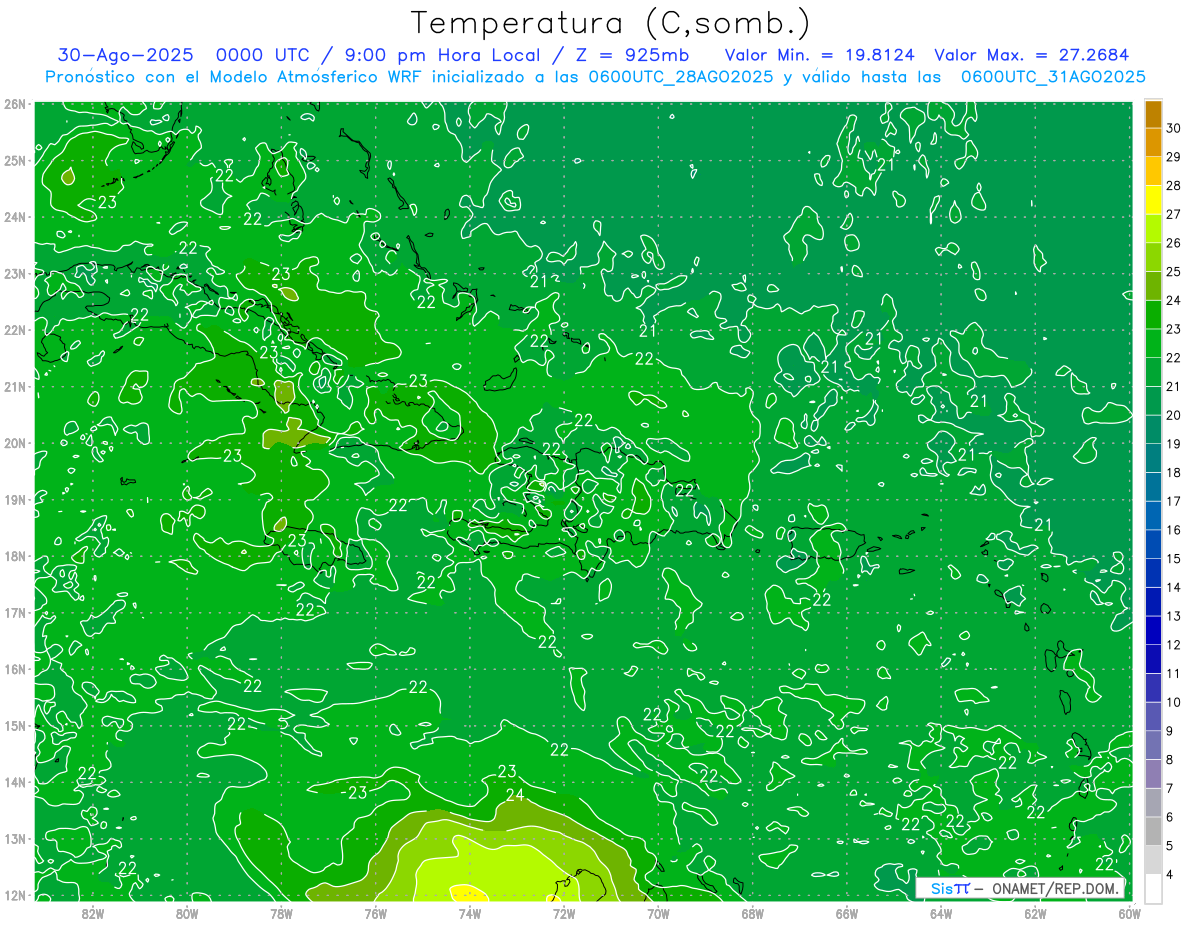Viewport: 1200px width, 927px height.
Task: Click the latitude axis label '22N'
Action: 15,330
